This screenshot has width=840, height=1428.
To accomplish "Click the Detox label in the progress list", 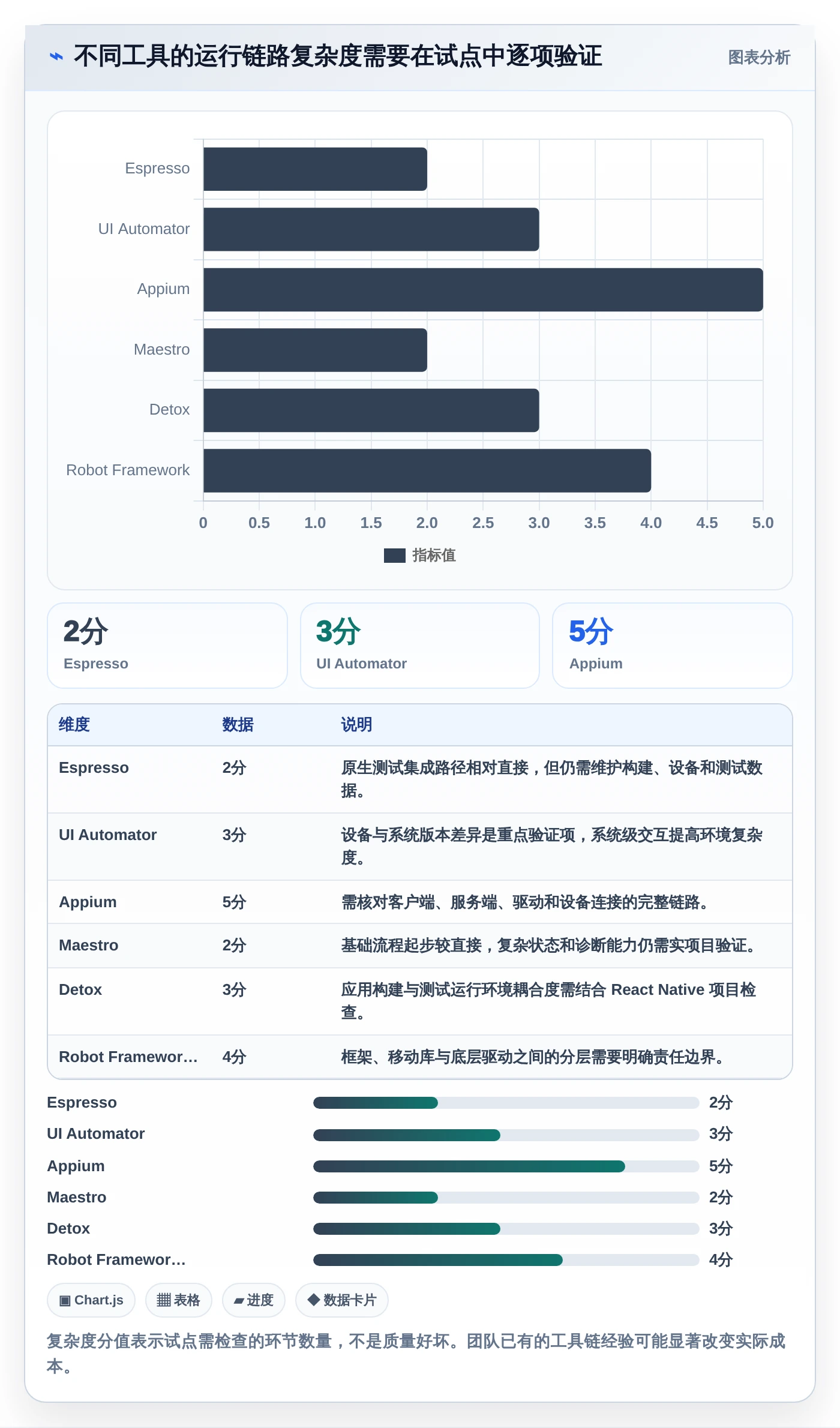I will pyautogui.click(x=68, y=1229).
